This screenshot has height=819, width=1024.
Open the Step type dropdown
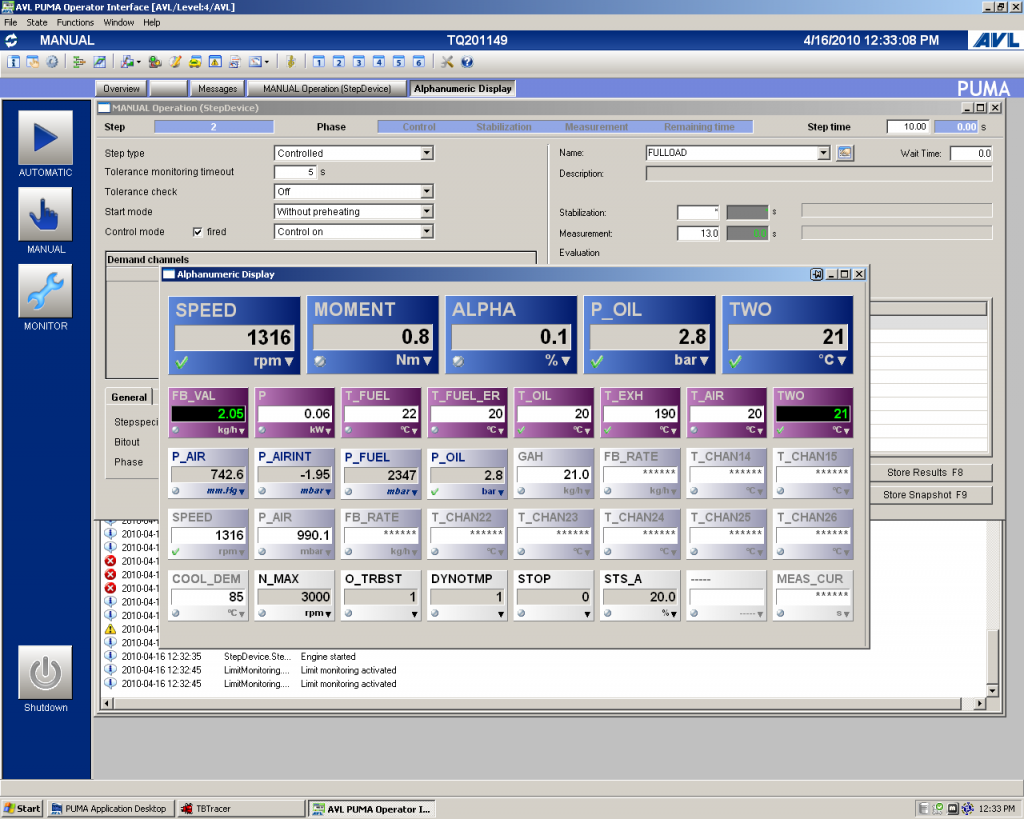click(426, 153)
